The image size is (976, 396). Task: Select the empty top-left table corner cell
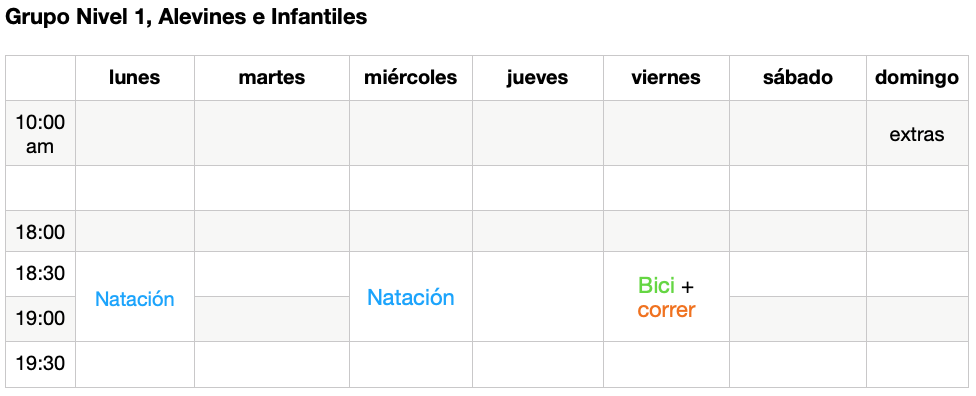tap(40, 78)
